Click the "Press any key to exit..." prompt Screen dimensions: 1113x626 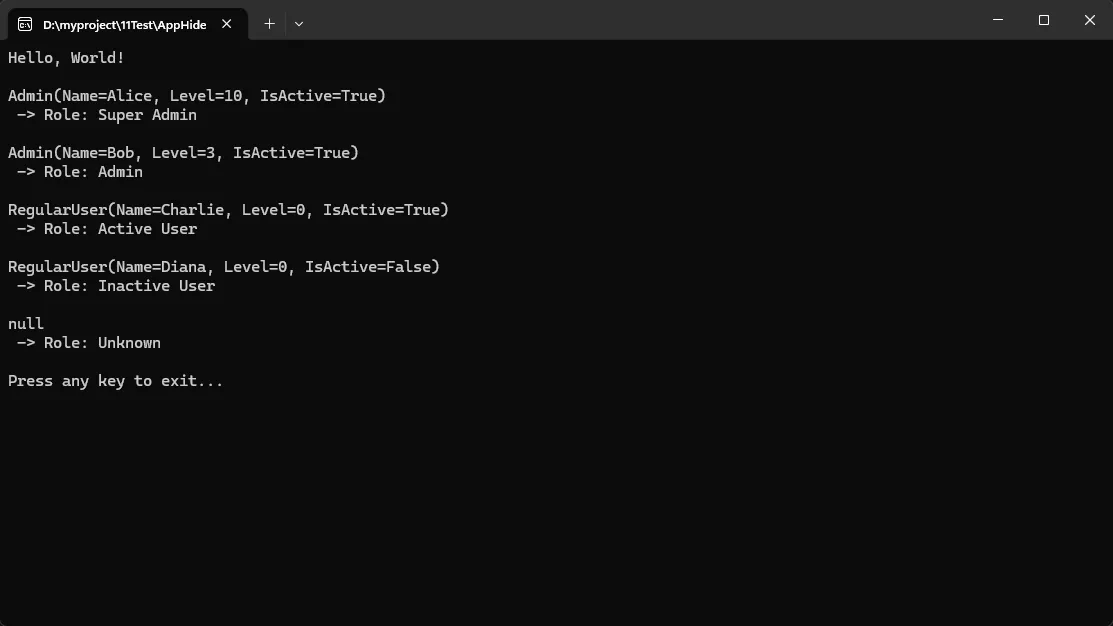[115, 381]
